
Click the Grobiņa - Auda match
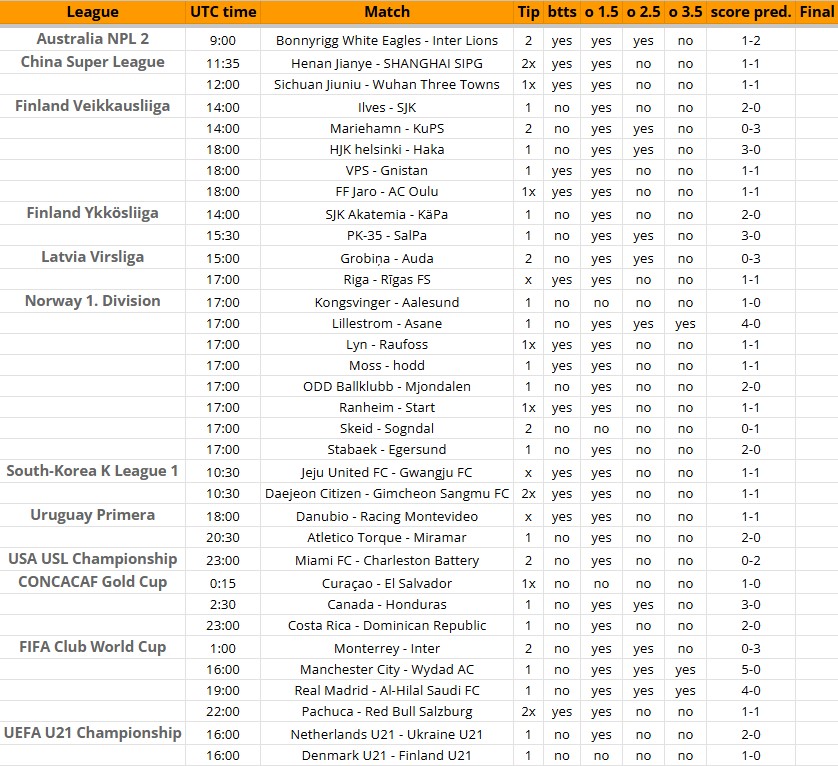[x=387, y=258]
